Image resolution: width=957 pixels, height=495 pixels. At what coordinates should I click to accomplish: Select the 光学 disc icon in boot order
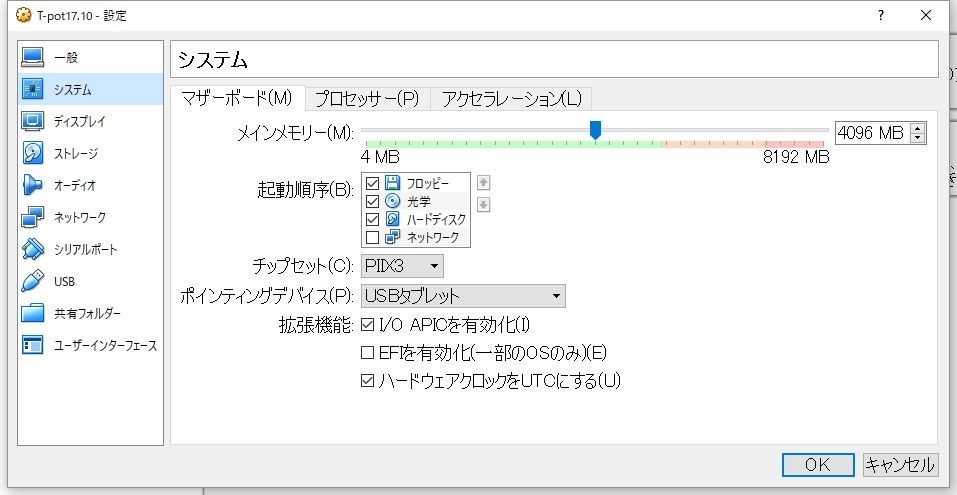392,201
